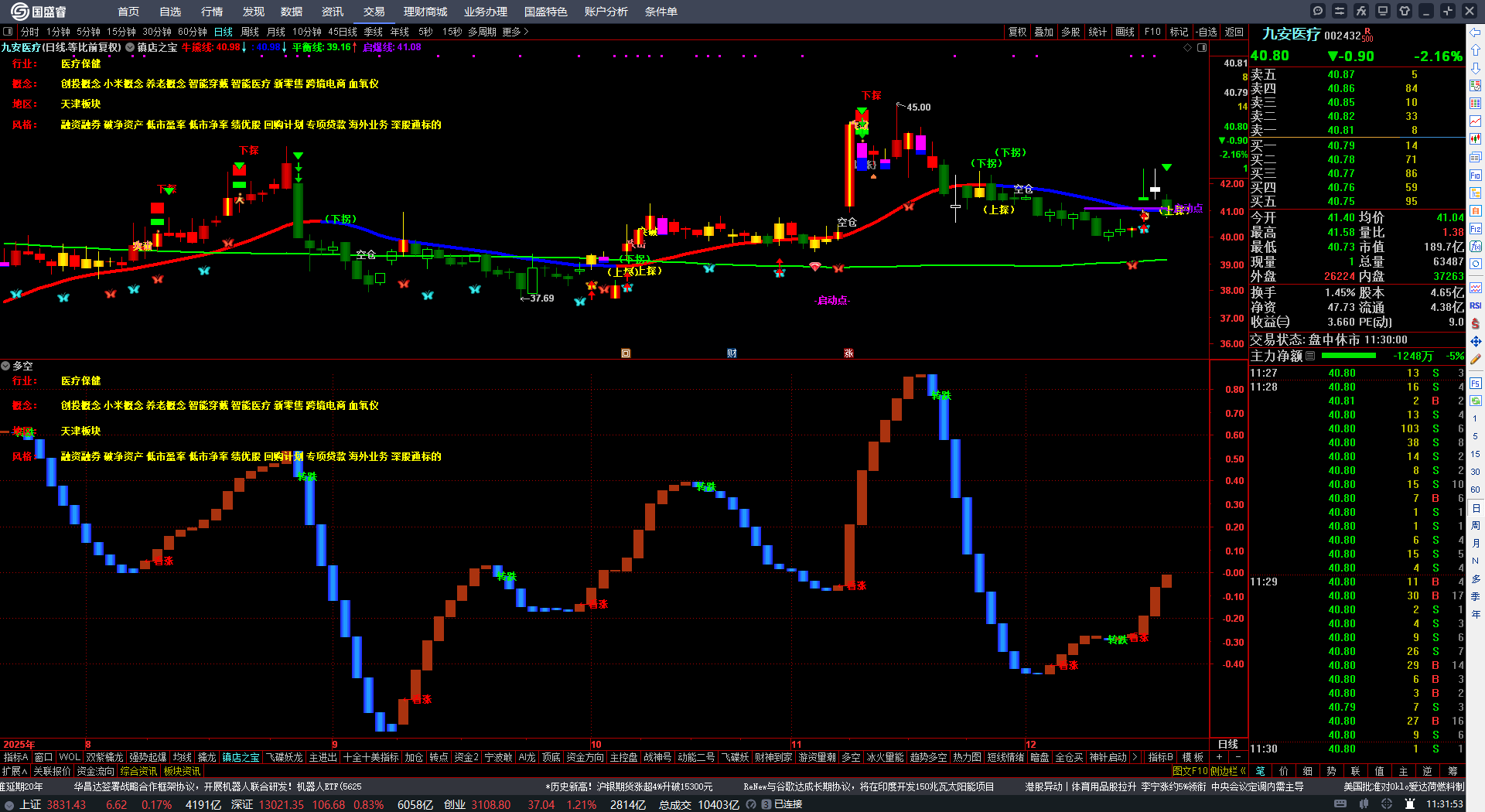Click the F12 icon in right sidebar
This screenshot has height=812, width=1485.
coord(1476,229)
